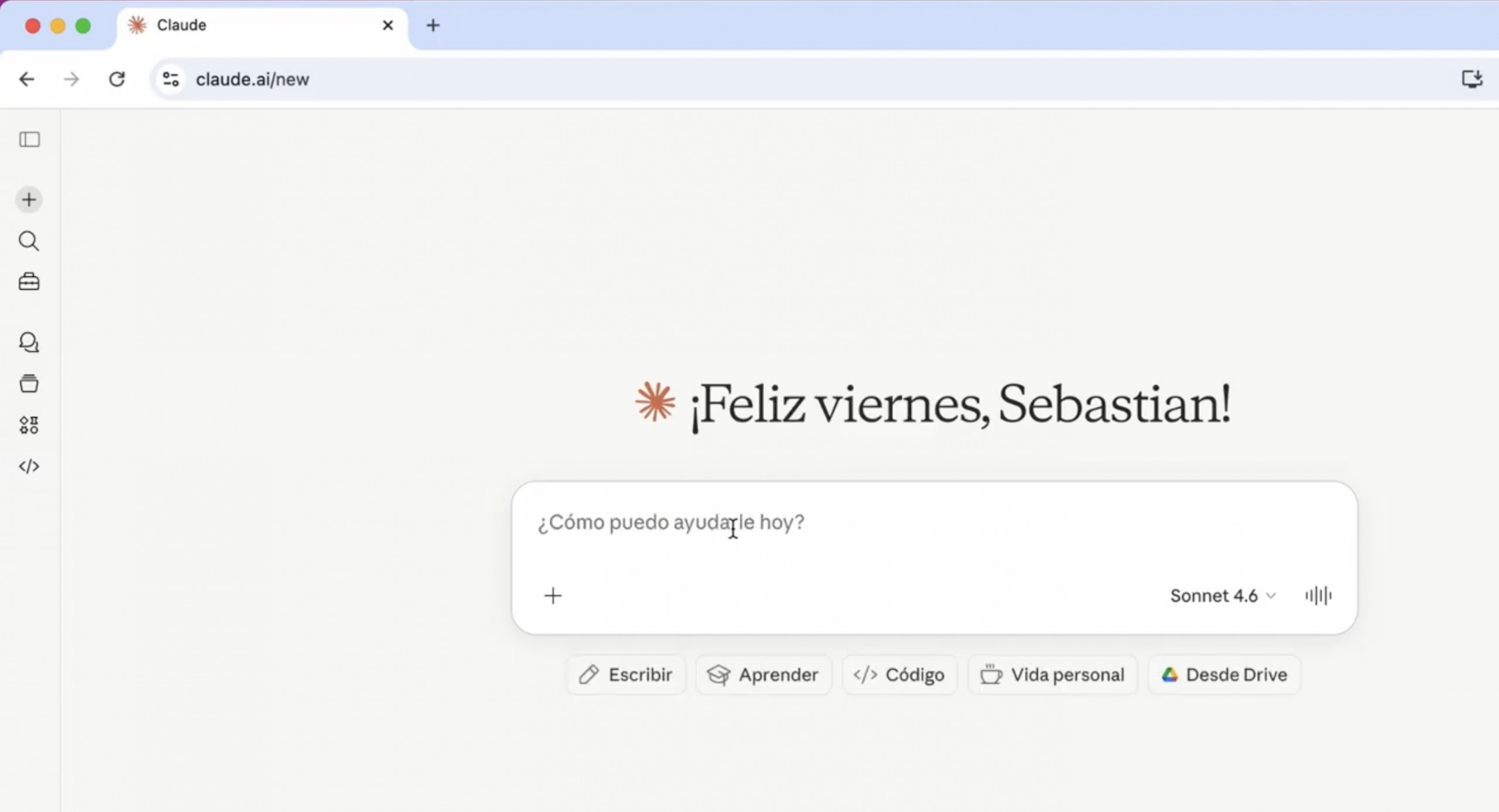Viewport: 1499px width, 812px height.
Task: Expand the Sonnet 4.6 model selector
Action: (1222, 595)
